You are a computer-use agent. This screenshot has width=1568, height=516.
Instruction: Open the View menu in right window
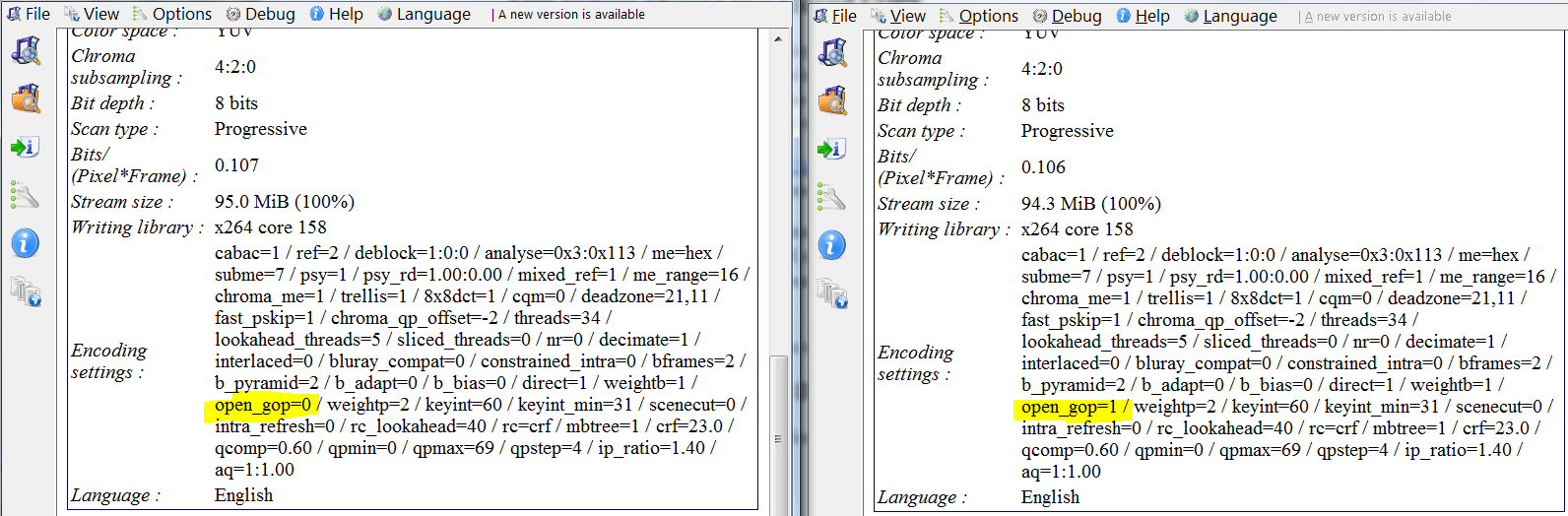click(x=898, y=16)
